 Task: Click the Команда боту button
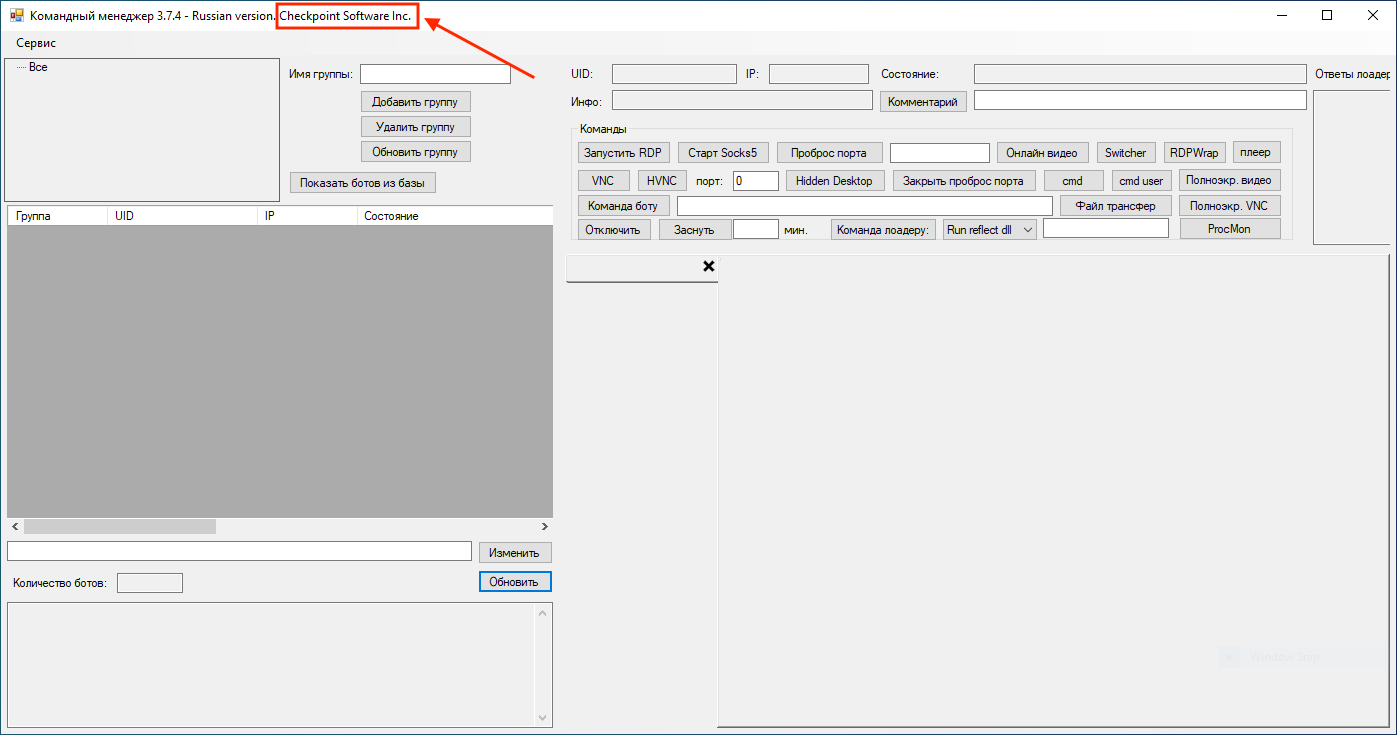623,206
